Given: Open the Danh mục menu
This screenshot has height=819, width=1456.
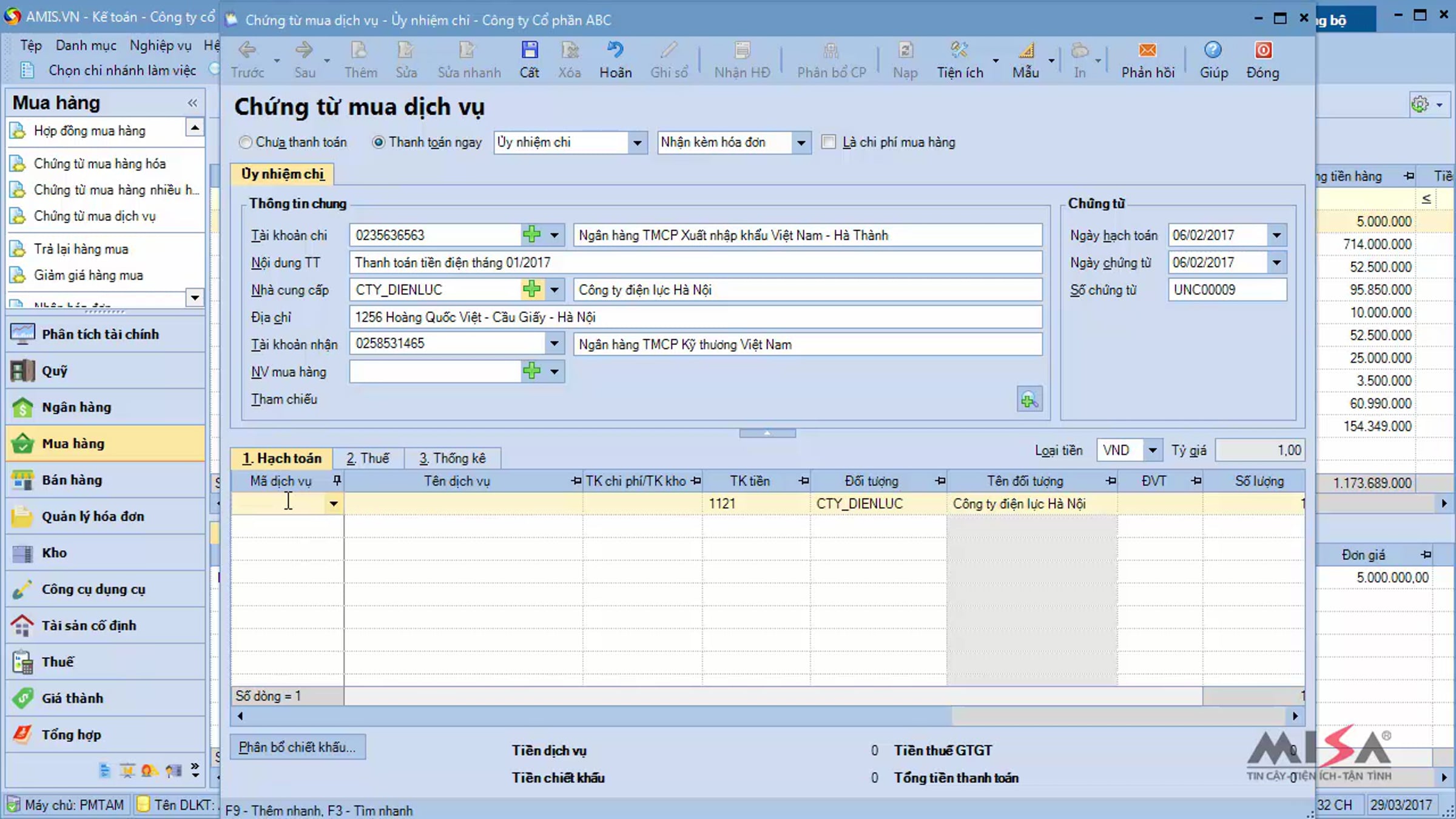Looking at the screenshot, I should coord(86,45).
